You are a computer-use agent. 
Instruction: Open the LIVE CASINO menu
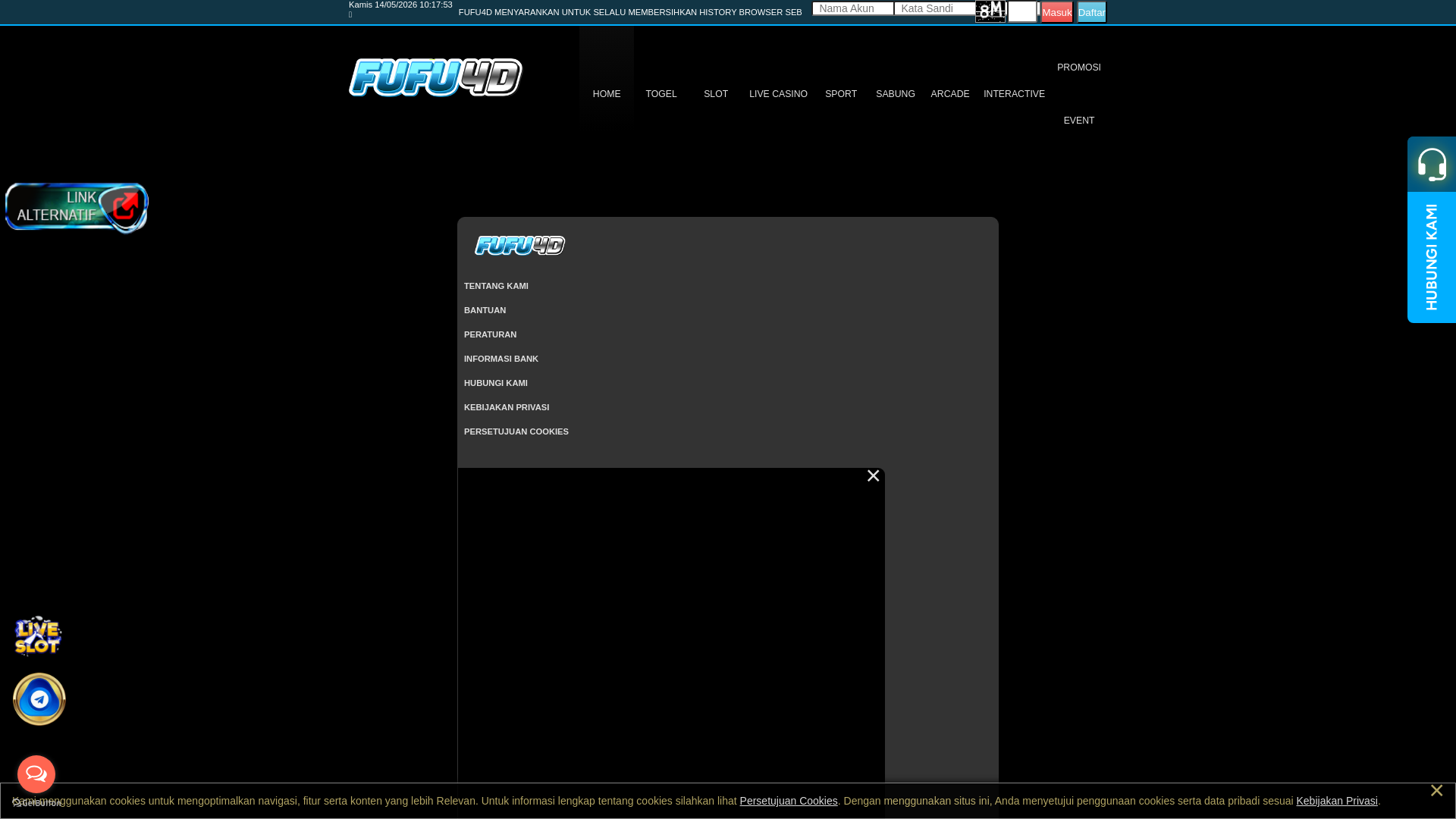pyautogui.click(x=778, y=94)
